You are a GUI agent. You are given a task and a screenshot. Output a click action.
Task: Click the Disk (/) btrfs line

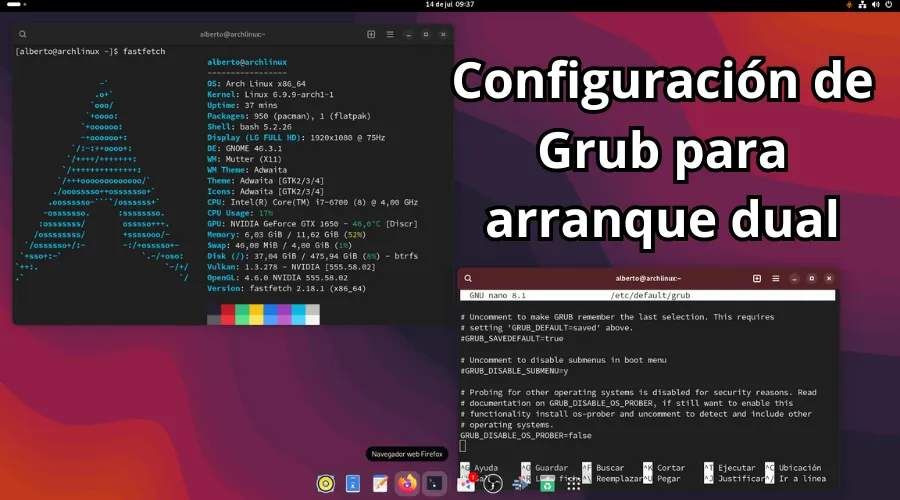[x=312, y=257]
